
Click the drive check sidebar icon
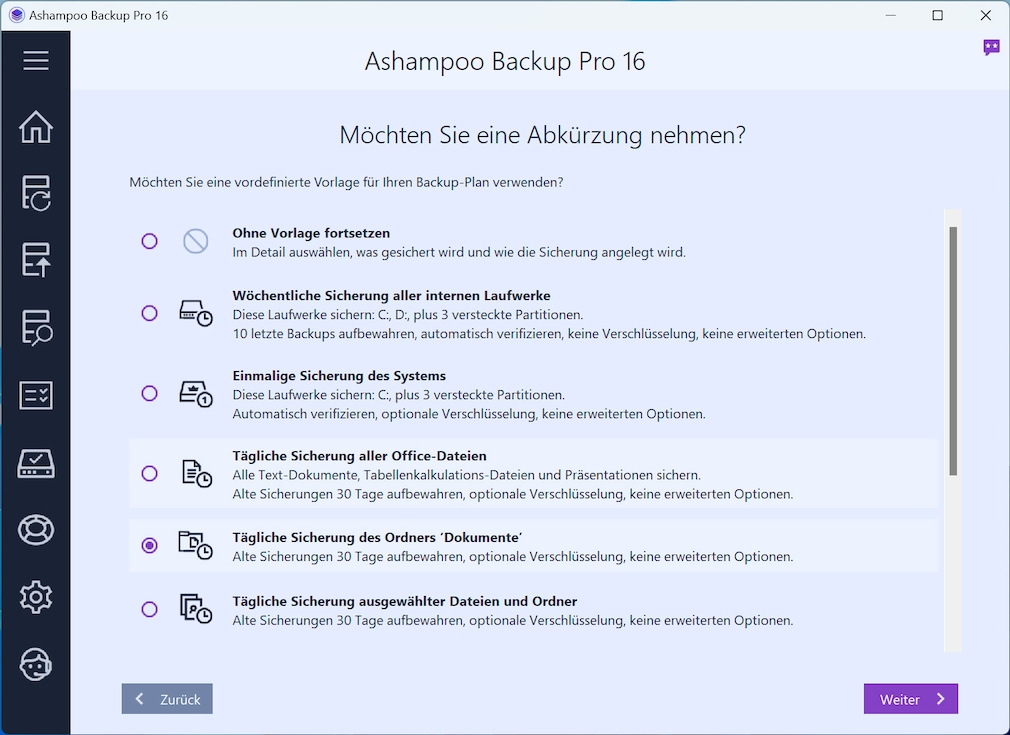pyautogui.click(x=36, y=463)
